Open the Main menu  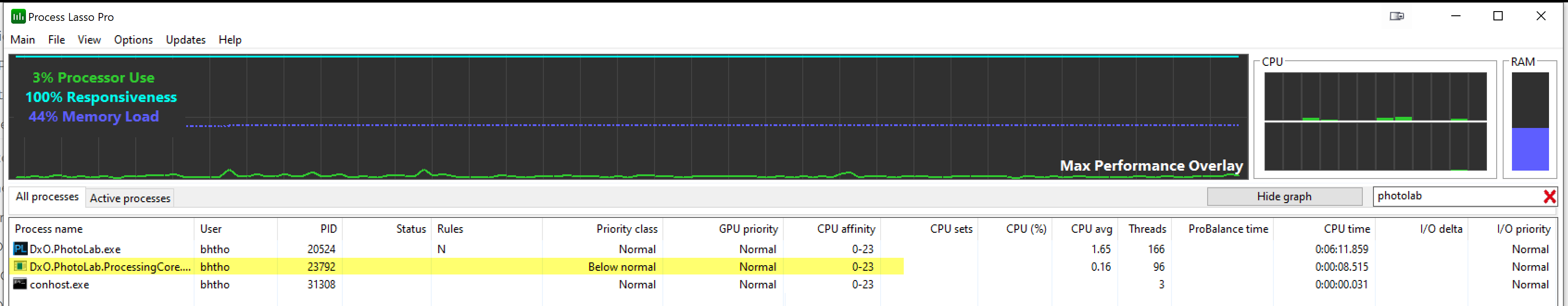(23, 39)
